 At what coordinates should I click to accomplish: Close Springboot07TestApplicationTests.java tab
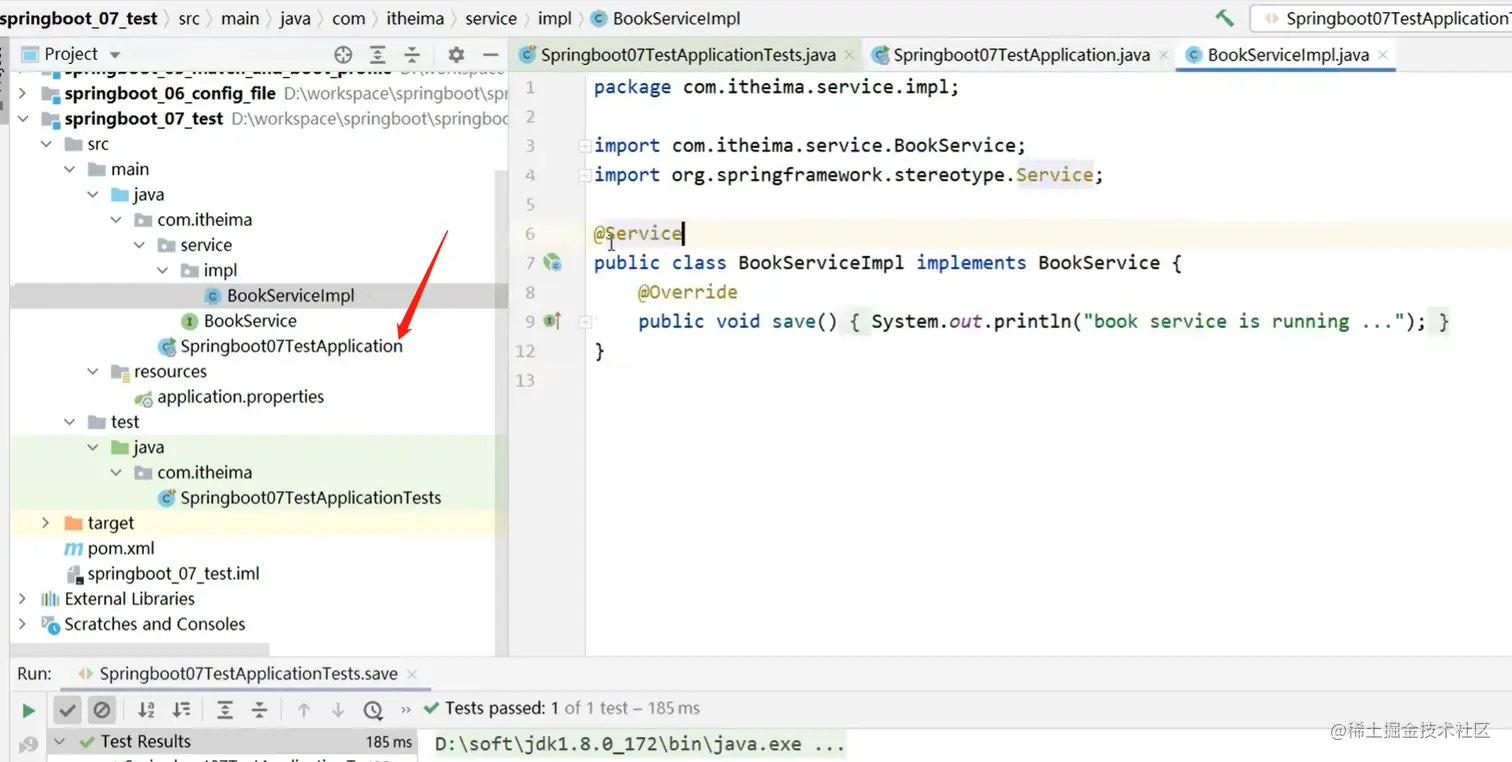point(850,56)
